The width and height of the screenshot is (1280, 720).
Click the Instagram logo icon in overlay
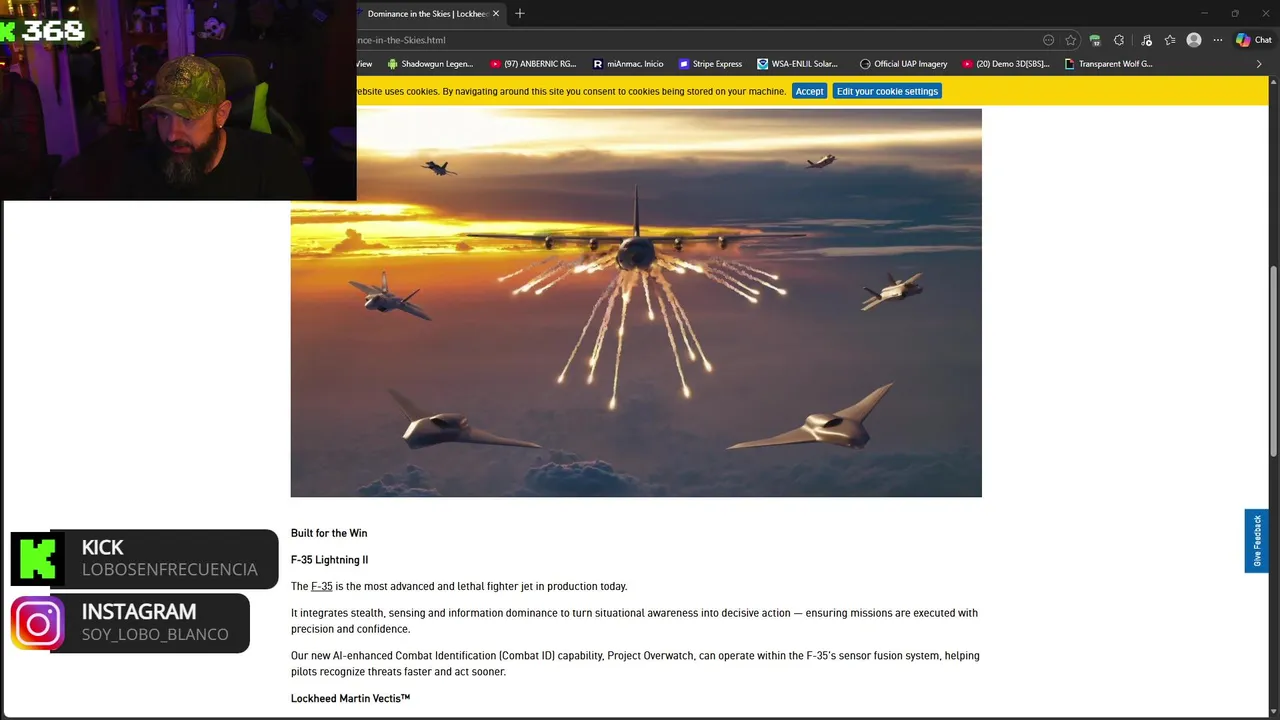pos(37,623)
